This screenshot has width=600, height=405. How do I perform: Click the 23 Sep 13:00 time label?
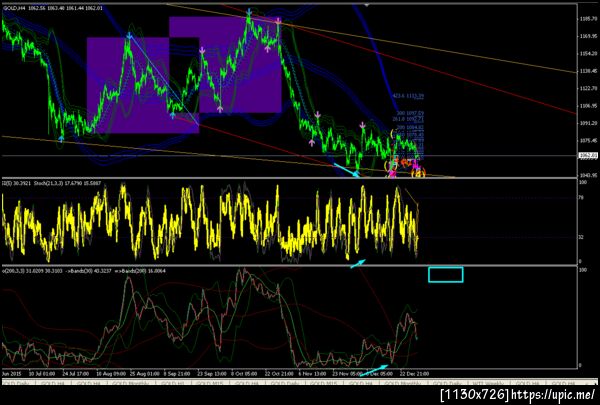pyautogui.click(x=212, y=373)
